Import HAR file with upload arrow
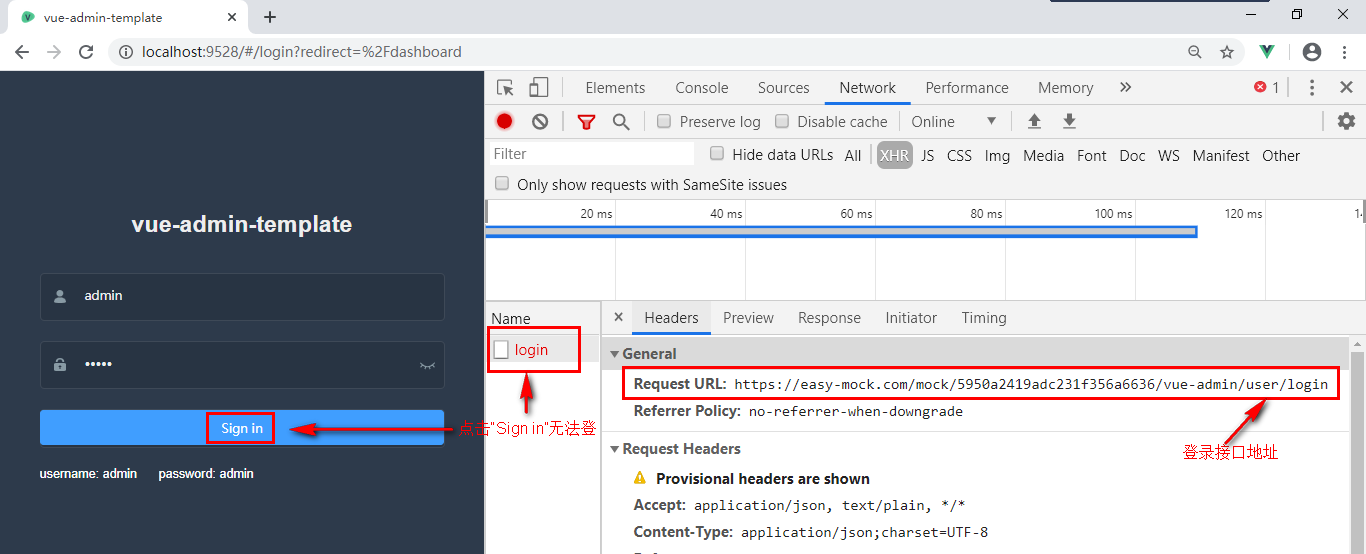The height and width of the screenshot is (554, 1366). [1034, 121]
